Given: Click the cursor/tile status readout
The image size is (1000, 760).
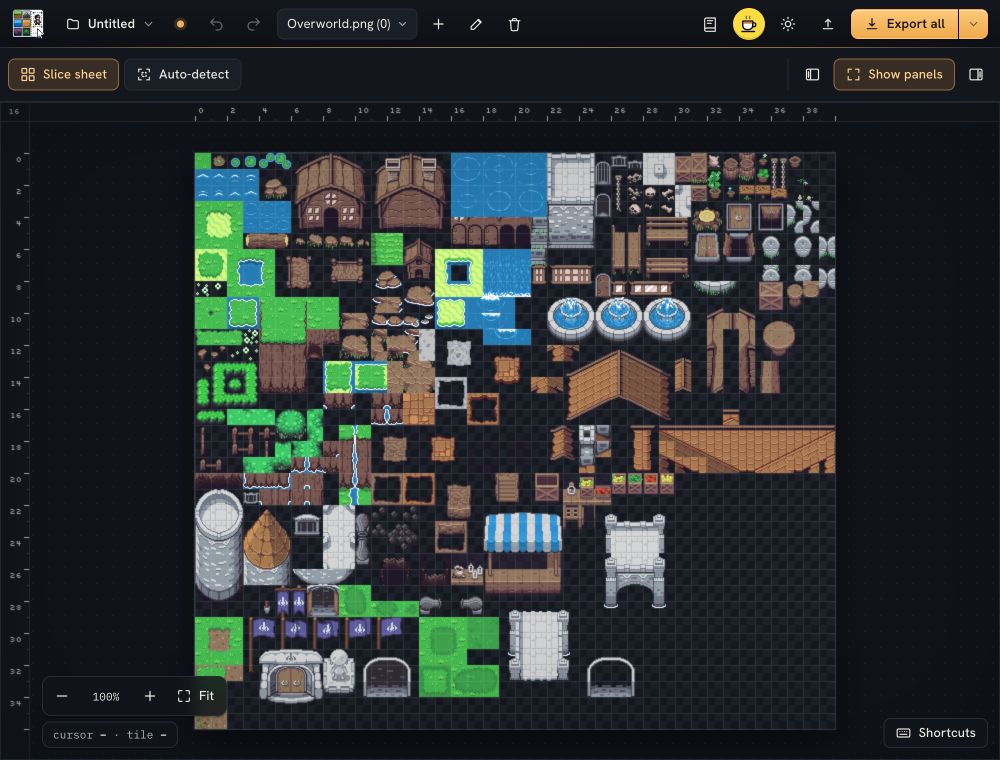Looking at the screenshot, I should click(x=110, y=734).
